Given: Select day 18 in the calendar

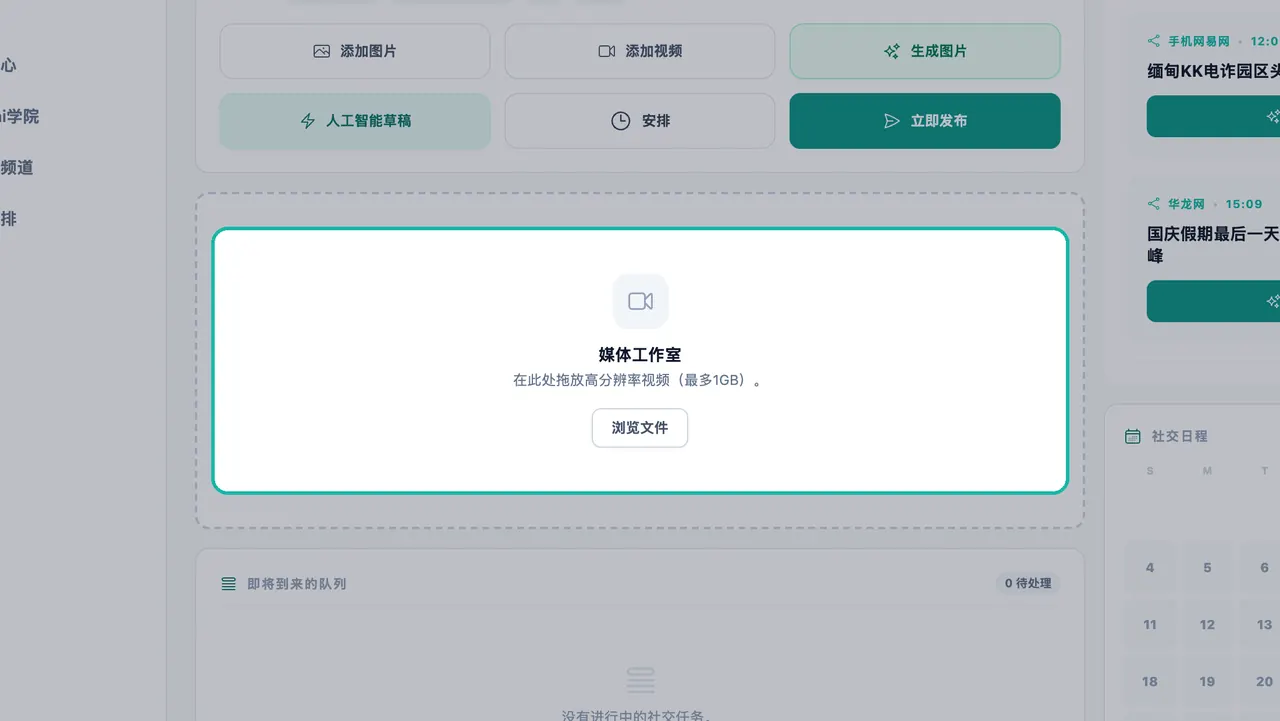Looking at the screenshot, I should tap(1150, 681).
